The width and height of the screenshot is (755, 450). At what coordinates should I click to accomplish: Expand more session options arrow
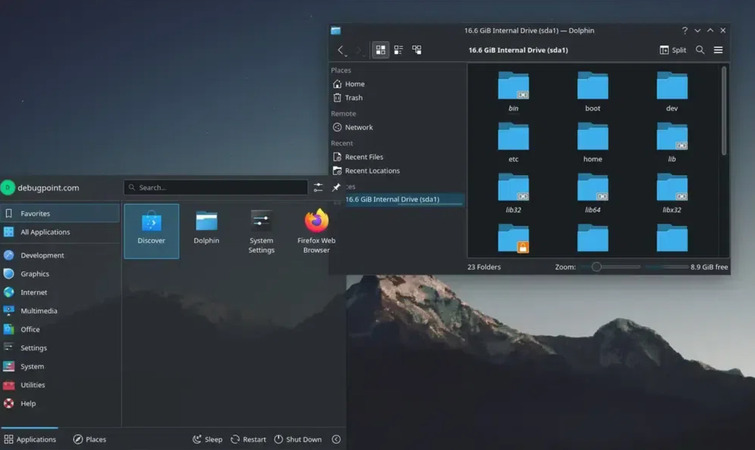pos(336,439)
